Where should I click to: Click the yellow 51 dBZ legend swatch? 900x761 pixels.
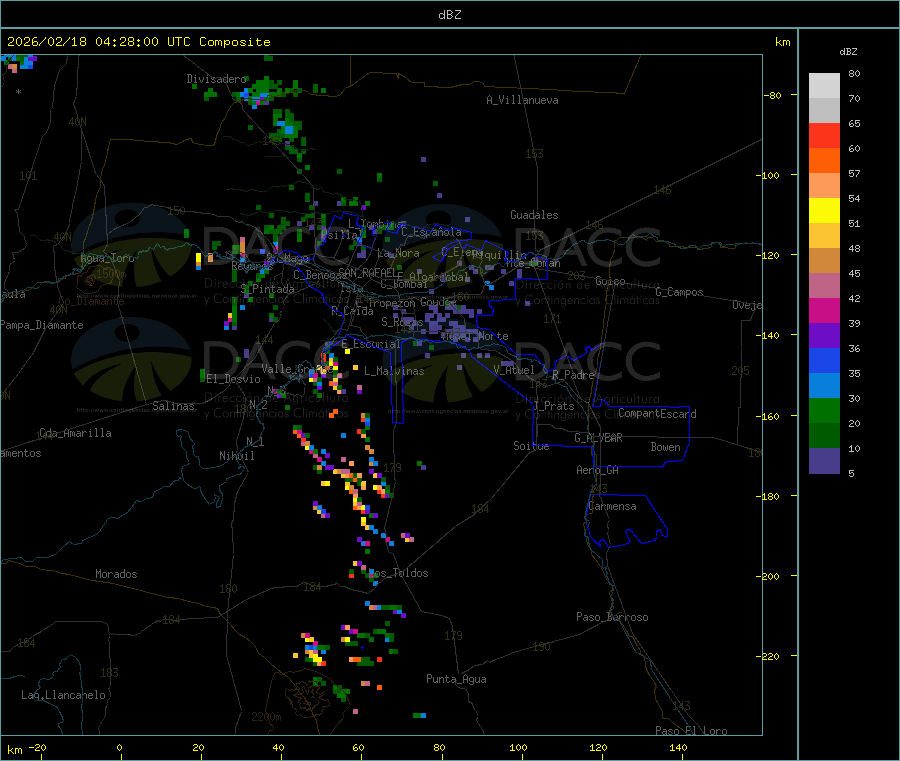[x=824, y=211]
